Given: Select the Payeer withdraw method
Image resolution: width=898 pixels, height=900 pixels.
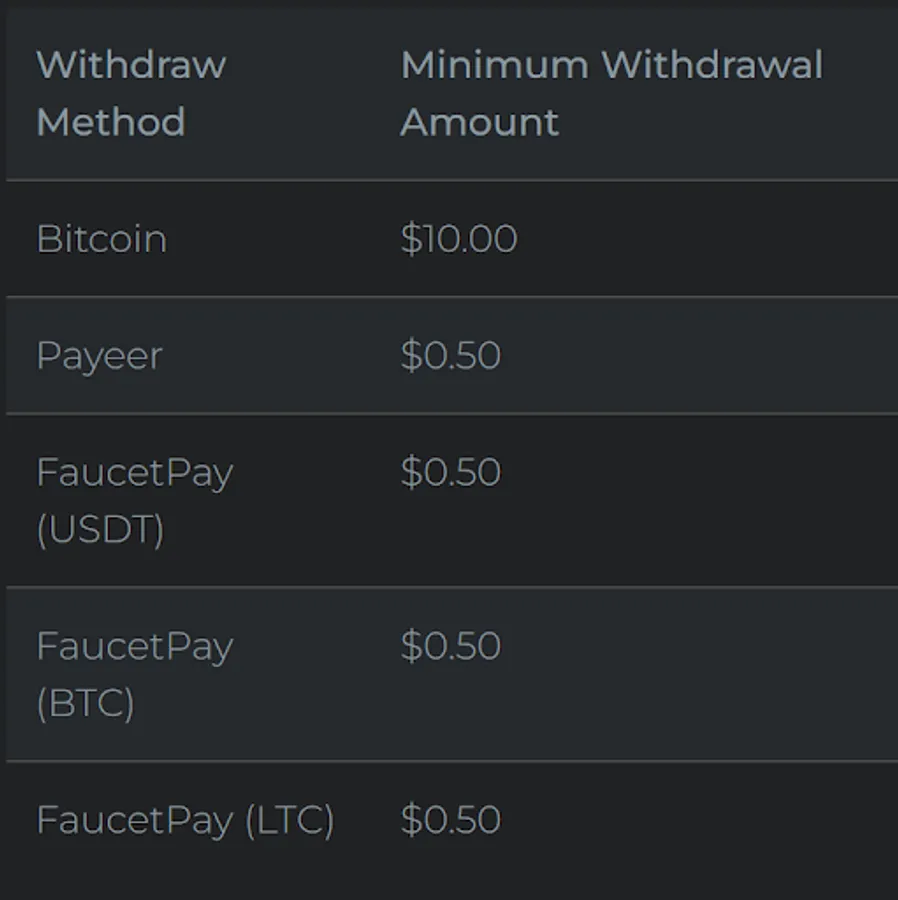Looking at the screenshot, I should [99, 356].
